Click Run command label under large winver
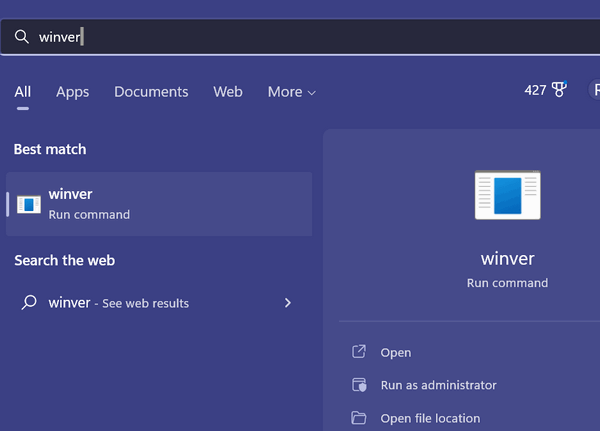The width and height of the screenshot is (600, 431). [x=507, y=283]
